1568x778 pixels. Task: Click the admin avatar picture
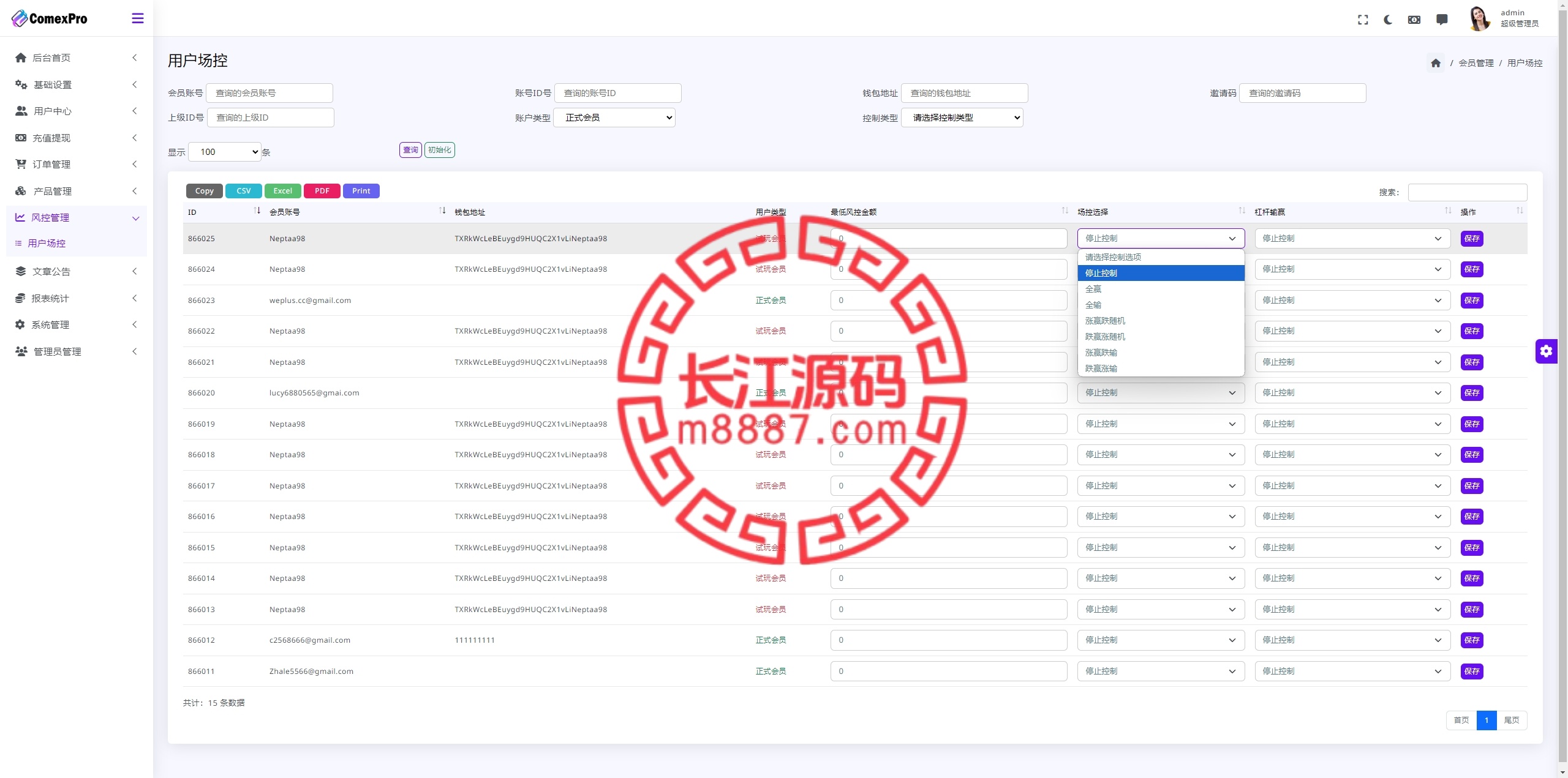tap(1479, 18)
